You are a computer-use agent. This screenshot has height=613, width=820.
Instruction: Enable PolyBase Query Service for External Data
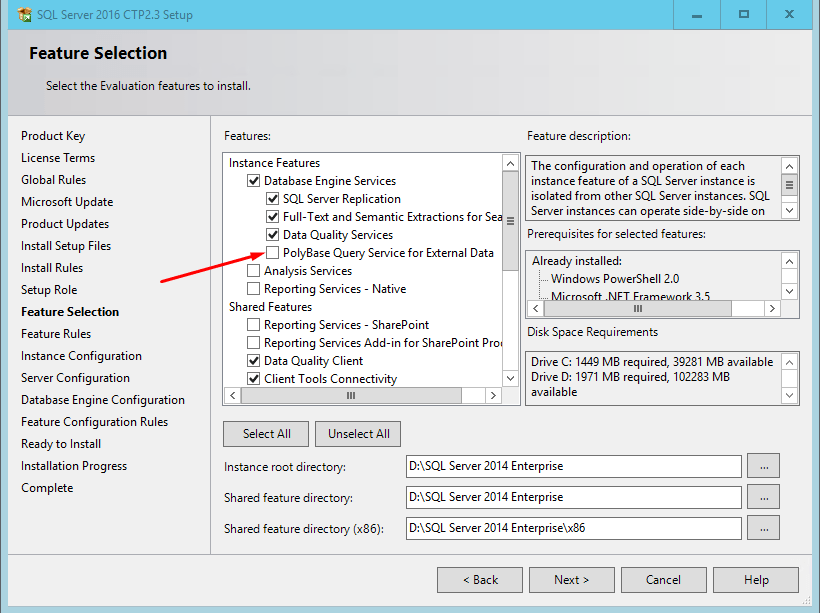[272, 253]
